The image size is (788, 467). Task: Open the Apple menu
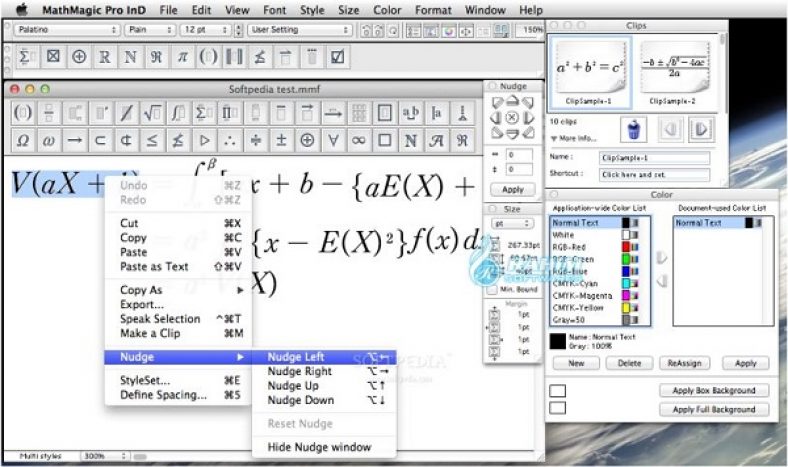coord(22,10)
